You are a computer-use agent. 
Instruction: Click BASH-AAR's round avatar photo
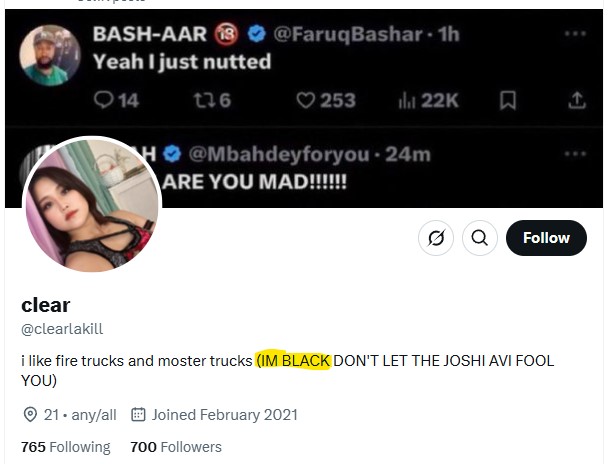tap(50, 55)
